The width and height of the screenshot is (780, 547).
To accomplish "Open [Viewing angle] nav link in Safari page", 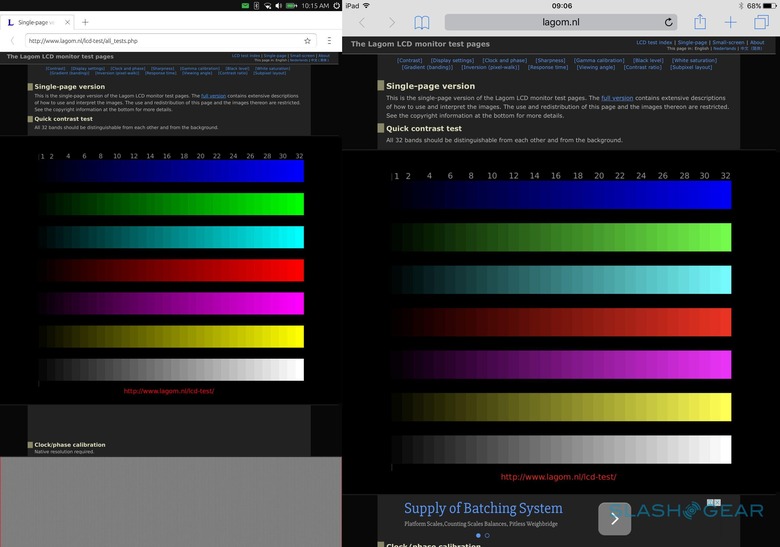I will click(595, 67).
